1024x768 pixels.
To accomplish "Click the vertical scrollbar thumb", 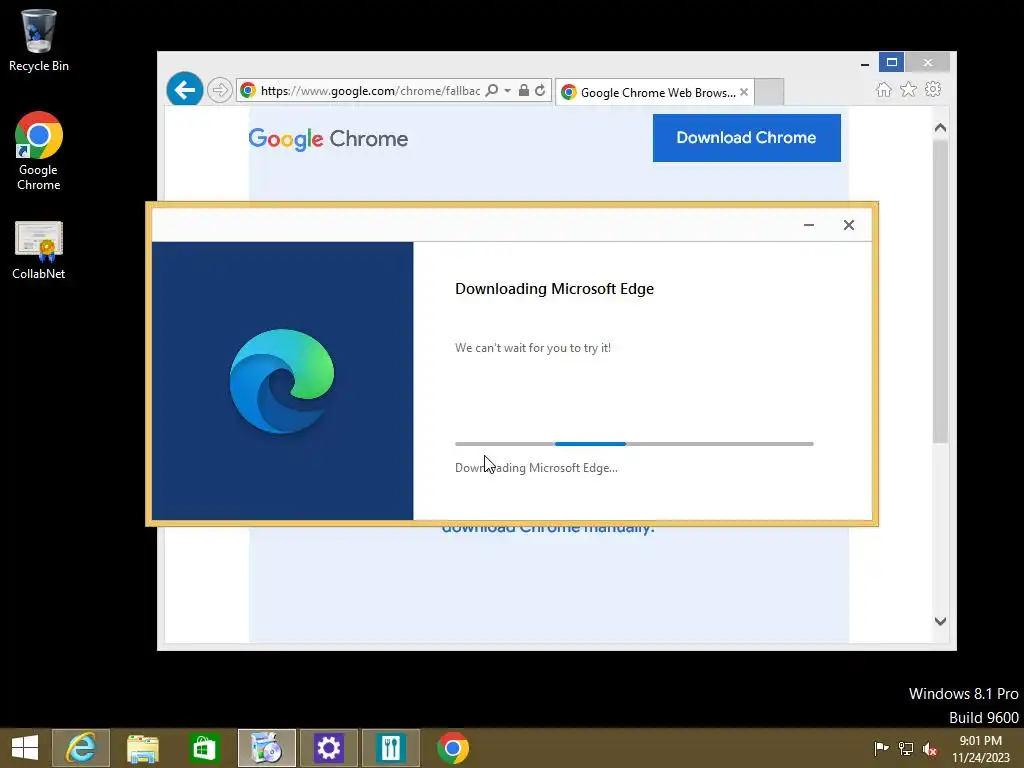I will [940, 291].
